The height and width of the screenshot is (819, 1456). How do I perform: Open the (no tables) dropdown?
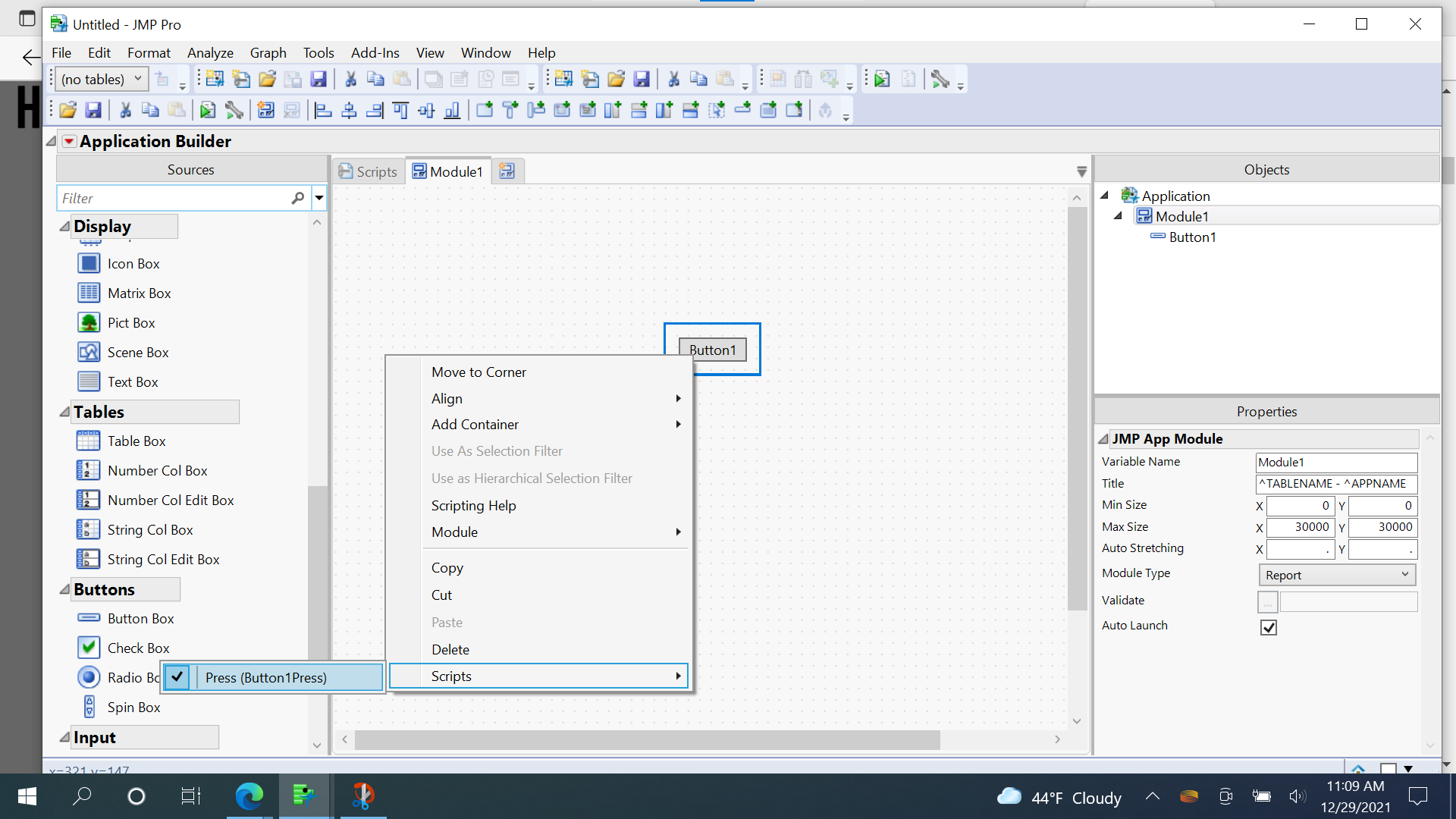pos(138,79)
